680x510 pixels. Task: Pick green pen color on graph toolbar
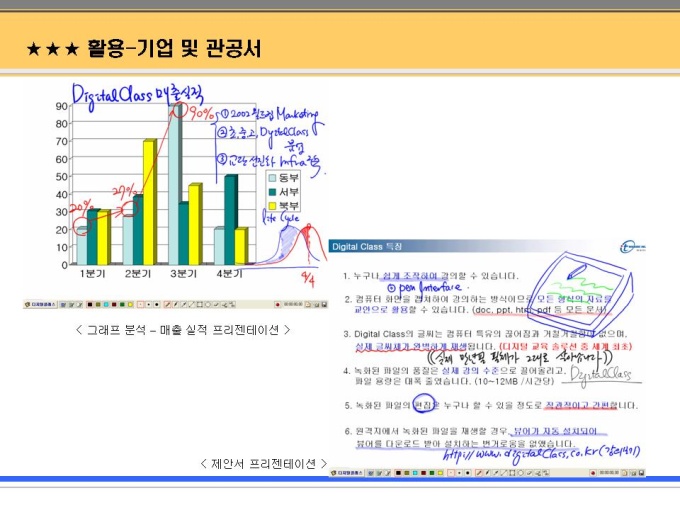pyautogui.click(x=122, y=304)
